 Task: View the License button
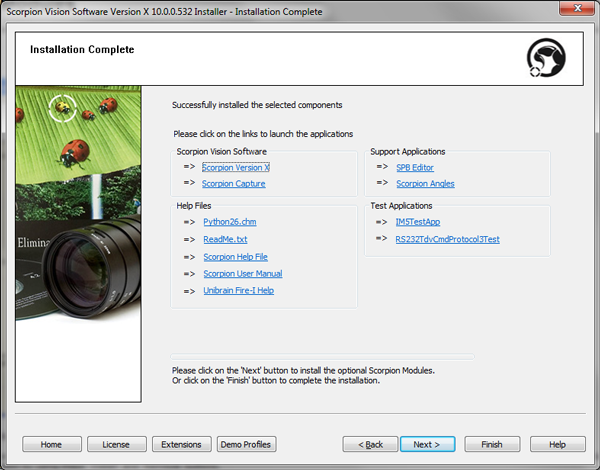(x=116, y=444)
